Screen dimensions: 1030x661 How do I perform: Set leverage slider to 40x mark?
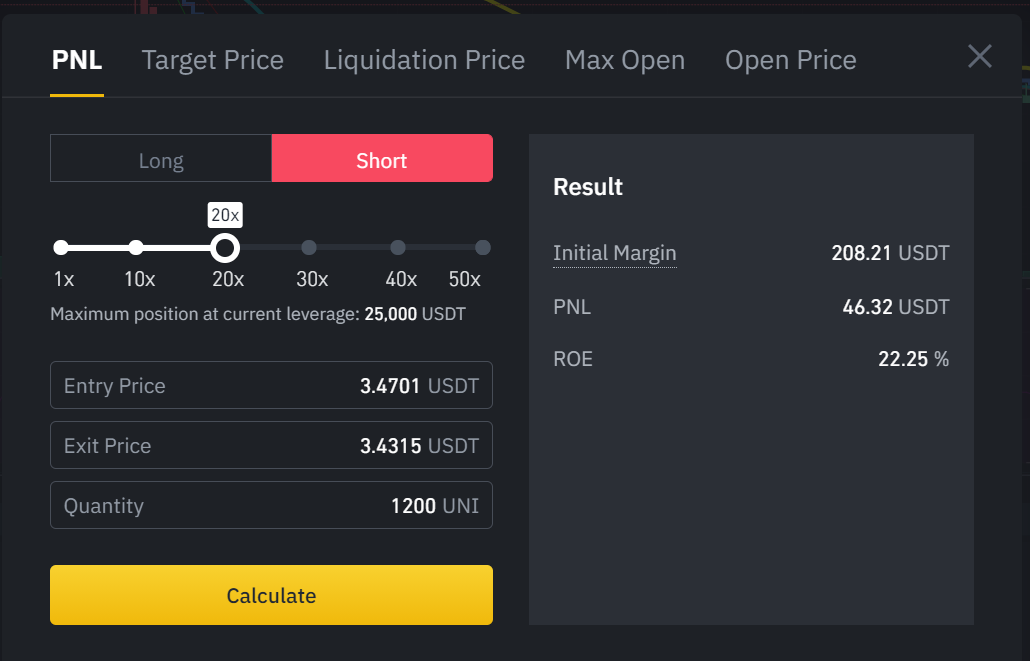click(398, 247)
